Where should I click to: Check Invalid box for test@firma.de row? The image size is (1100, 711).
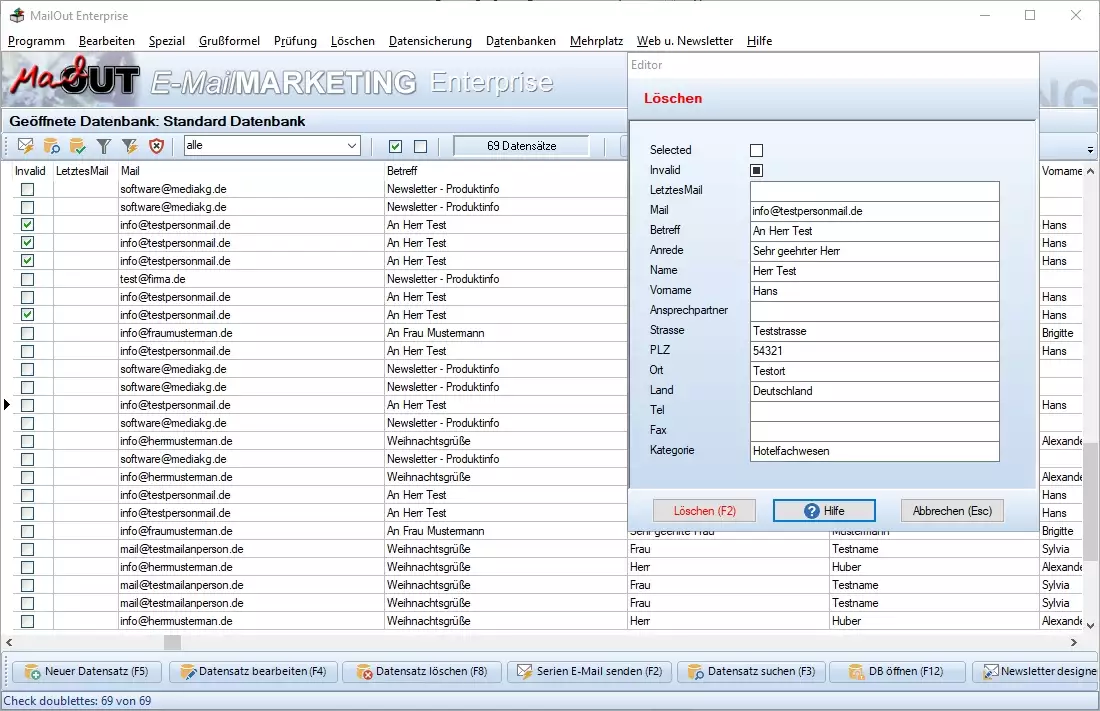[27, 279]
